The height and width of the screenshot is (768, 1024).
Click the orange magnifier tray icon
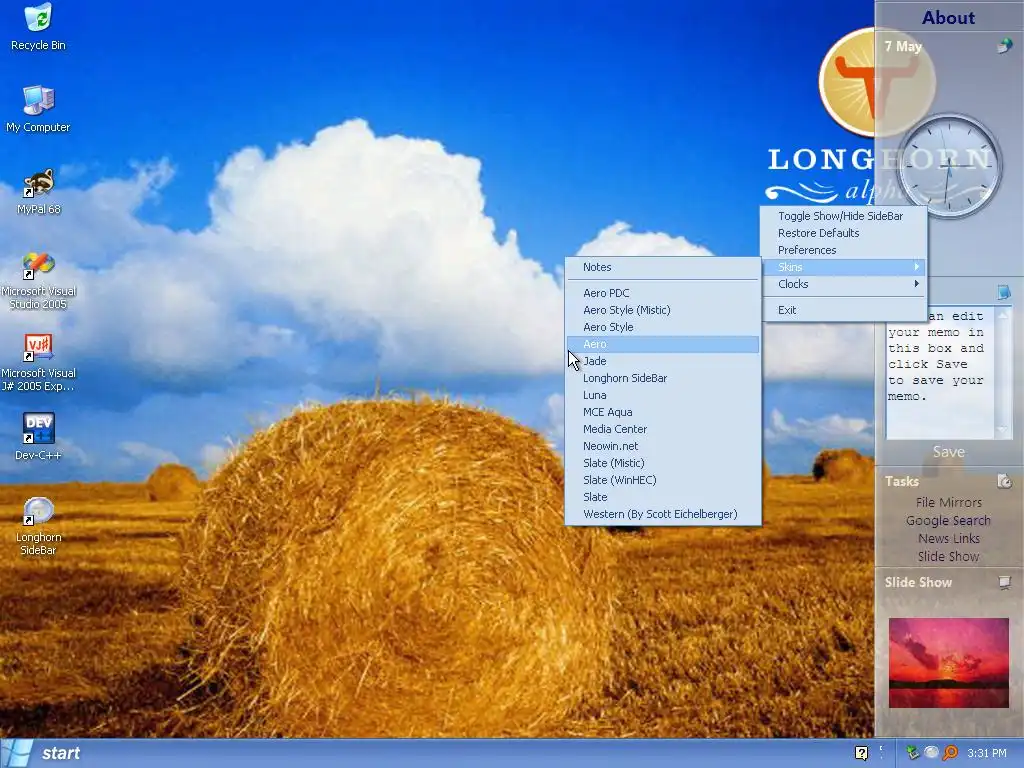pyautogui.click(x=950, y=753)
